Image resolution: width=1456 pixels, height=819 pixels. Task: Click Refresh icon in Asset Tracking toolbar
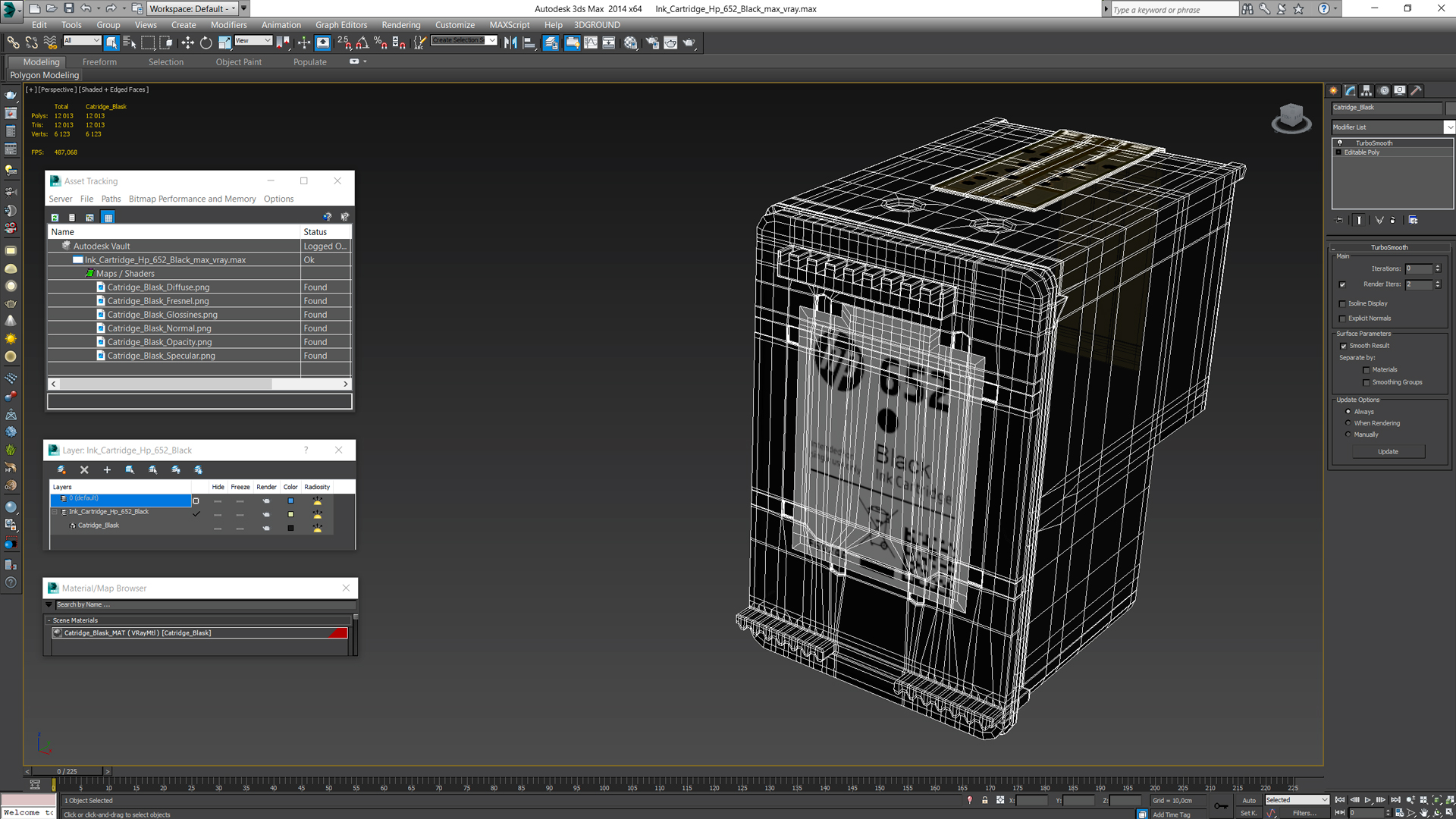(x=55, y=218)
